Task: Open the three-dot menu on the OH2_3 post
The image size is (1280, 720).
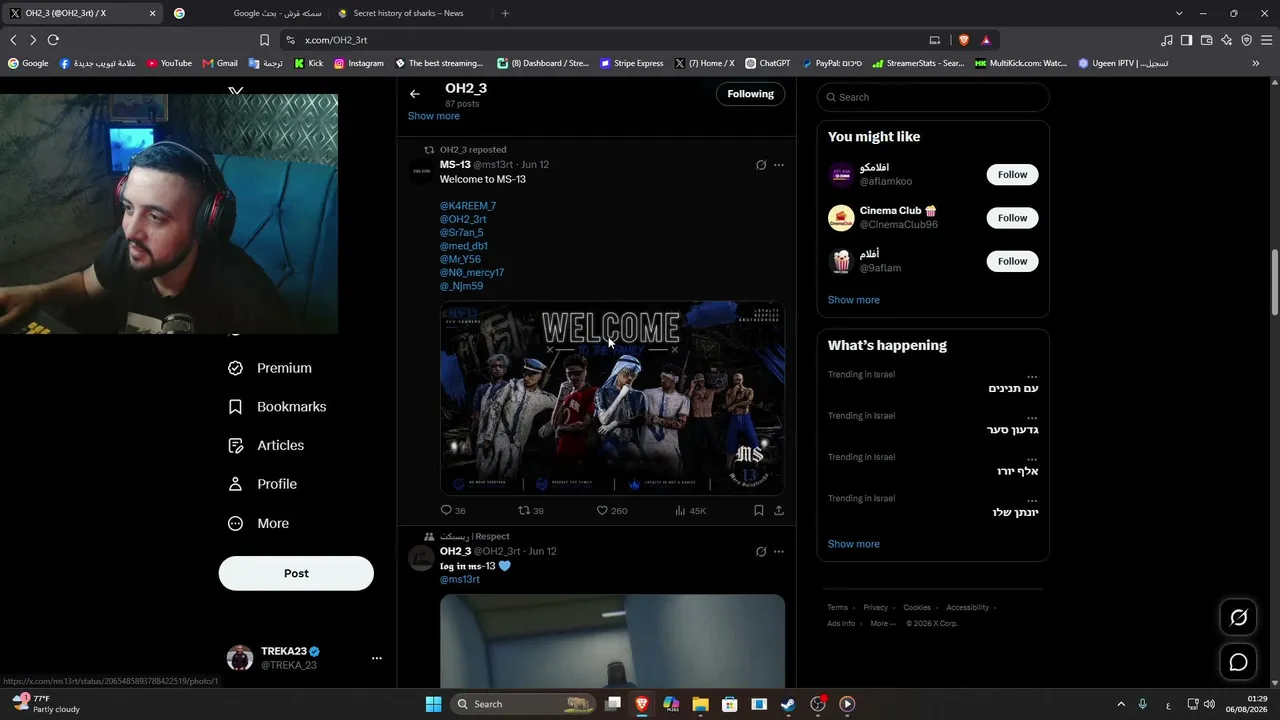Action: pyautogui.click(x=779, y=552)
